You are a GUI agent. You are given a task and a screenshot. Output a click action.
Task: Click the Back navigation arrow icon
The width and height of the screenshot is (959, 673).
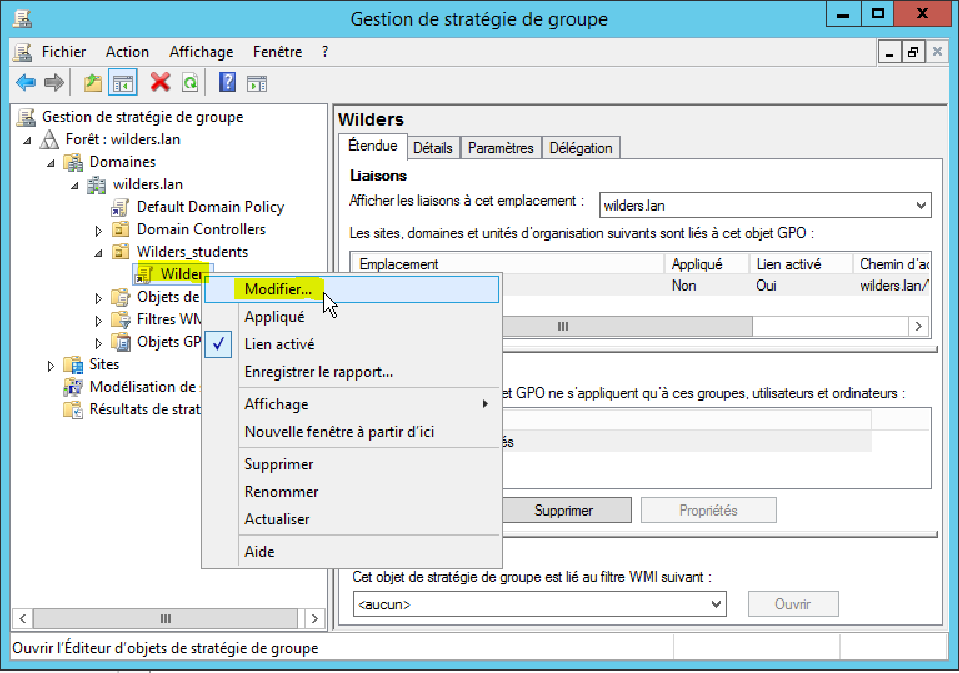26,82
